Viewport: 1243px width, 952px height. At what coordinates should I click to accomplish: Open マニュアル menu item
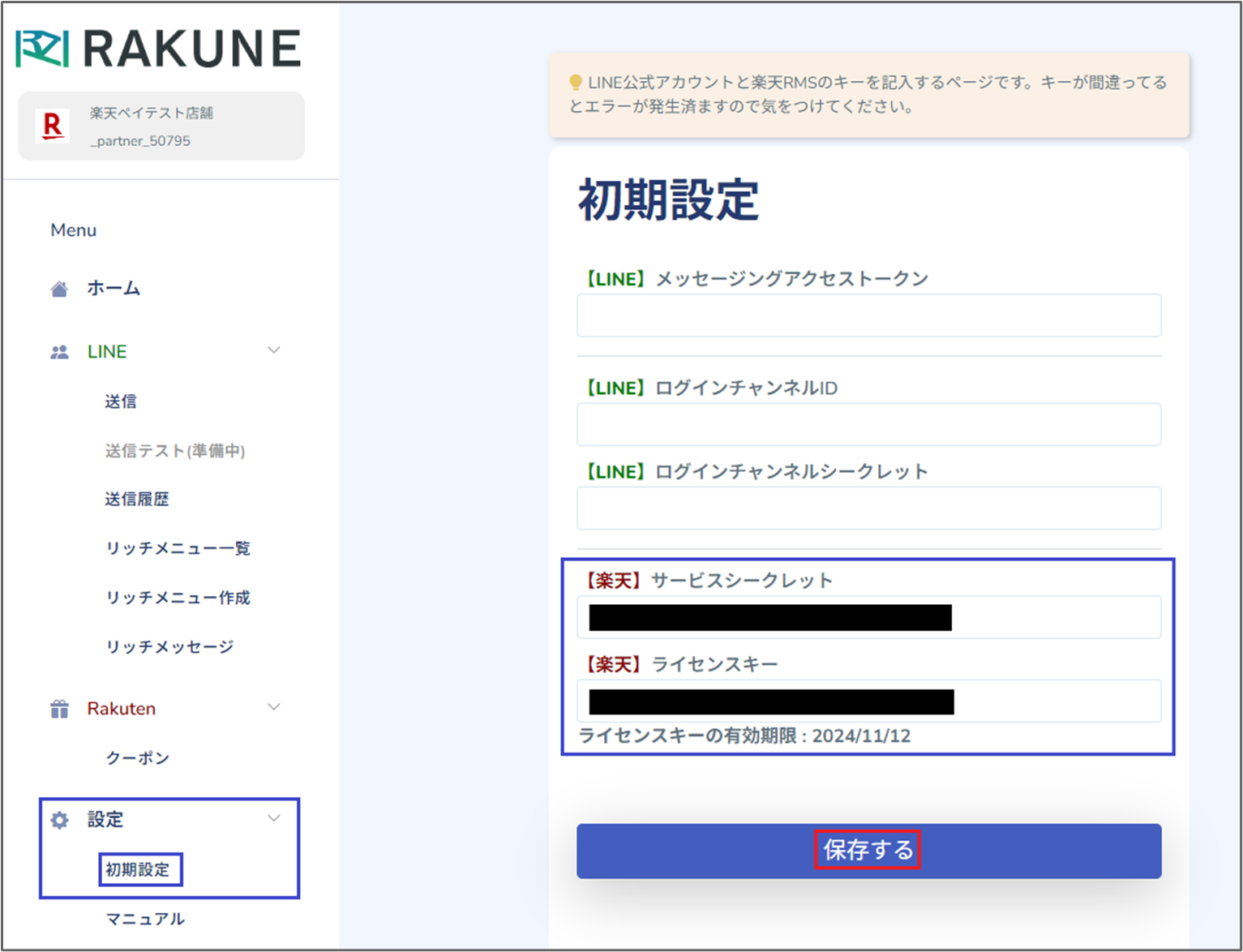coord(145,919)
